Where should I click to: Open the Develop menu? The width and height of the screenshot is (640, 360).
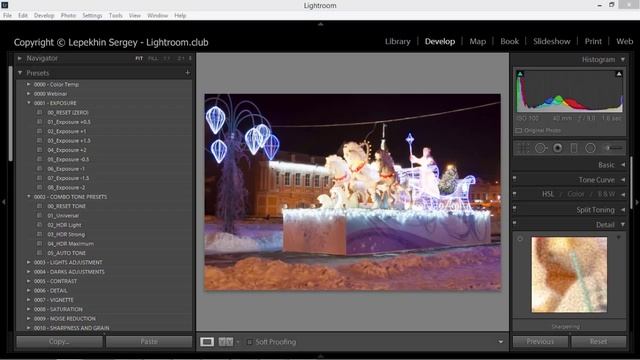tap(44, 16)
